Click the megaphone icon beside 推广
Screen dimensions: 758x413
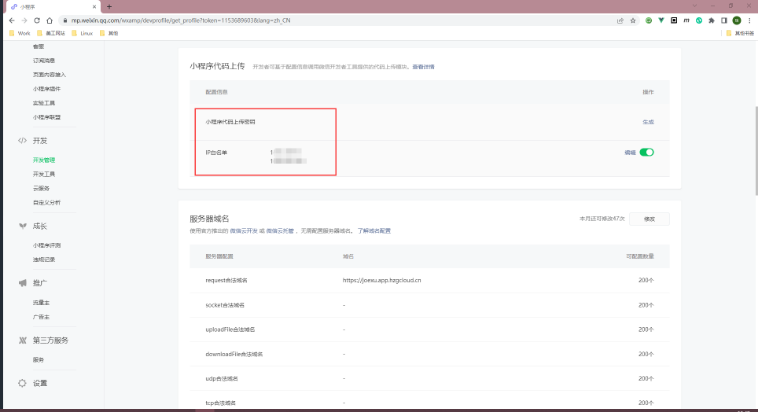22,283
